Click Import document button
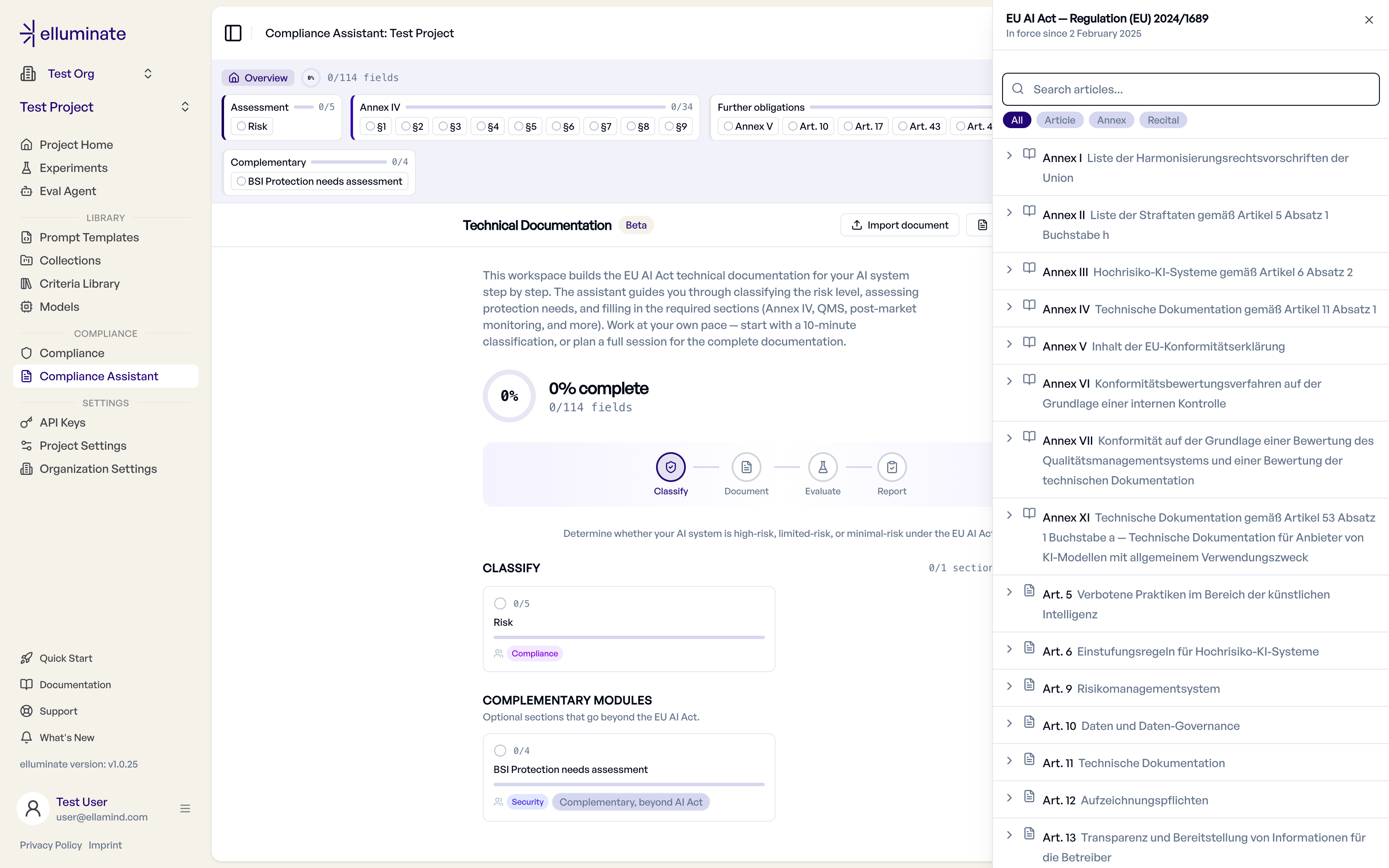 pos(900,225)
